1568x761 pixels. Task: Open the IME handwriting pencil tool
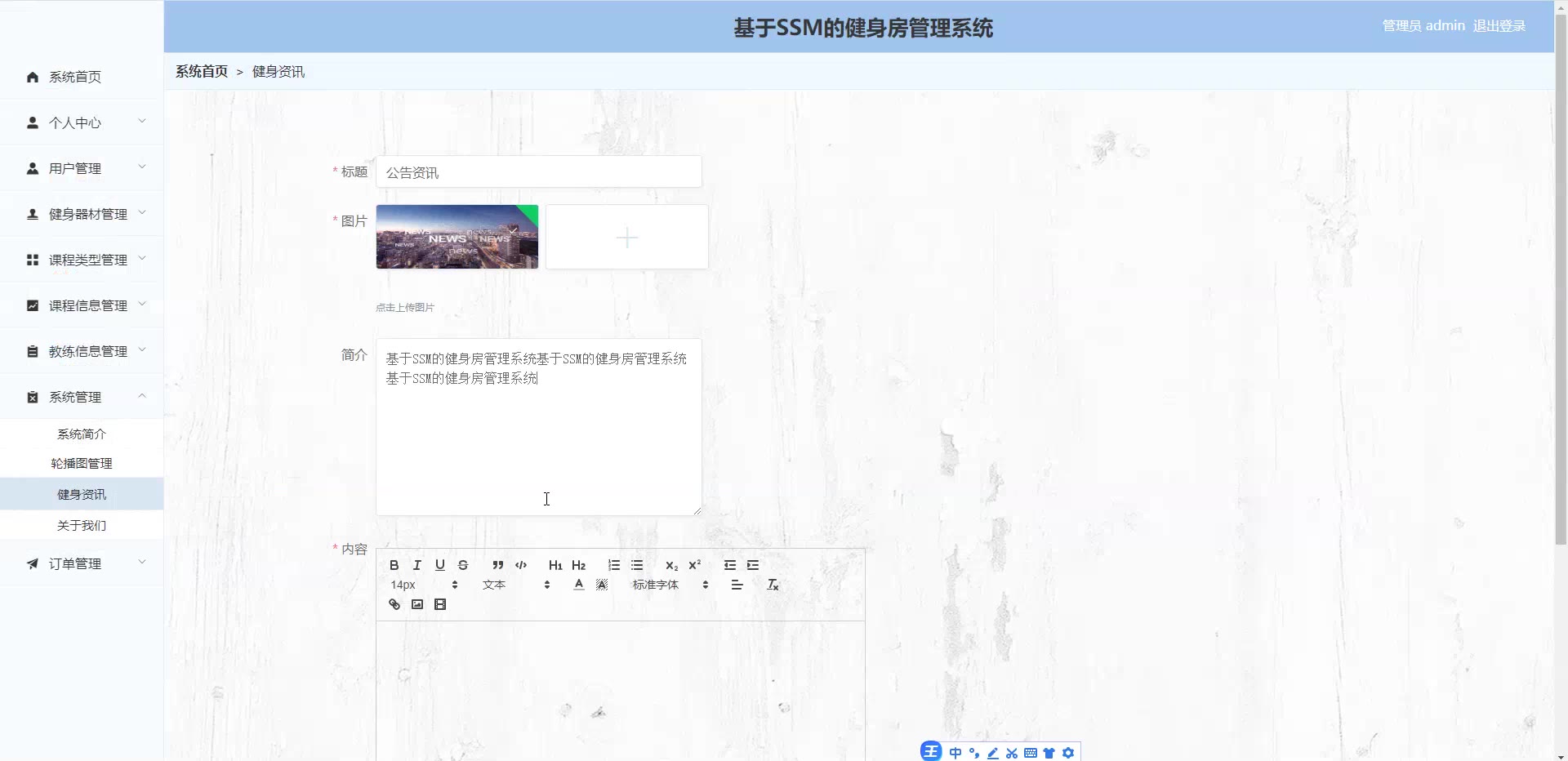pos(993,753)
